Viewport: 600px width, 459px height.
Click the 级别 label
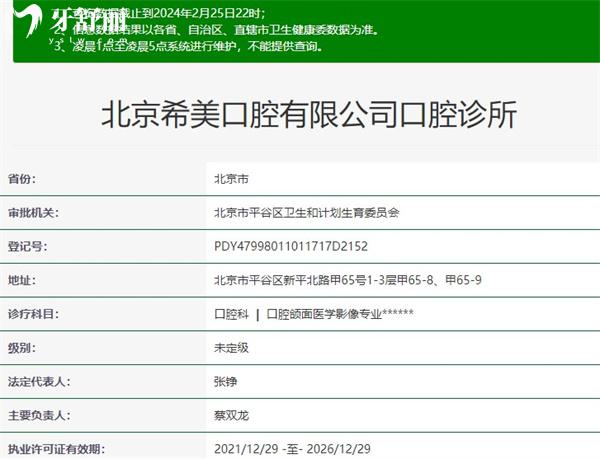pyautogui.click(x=22, y=348)
